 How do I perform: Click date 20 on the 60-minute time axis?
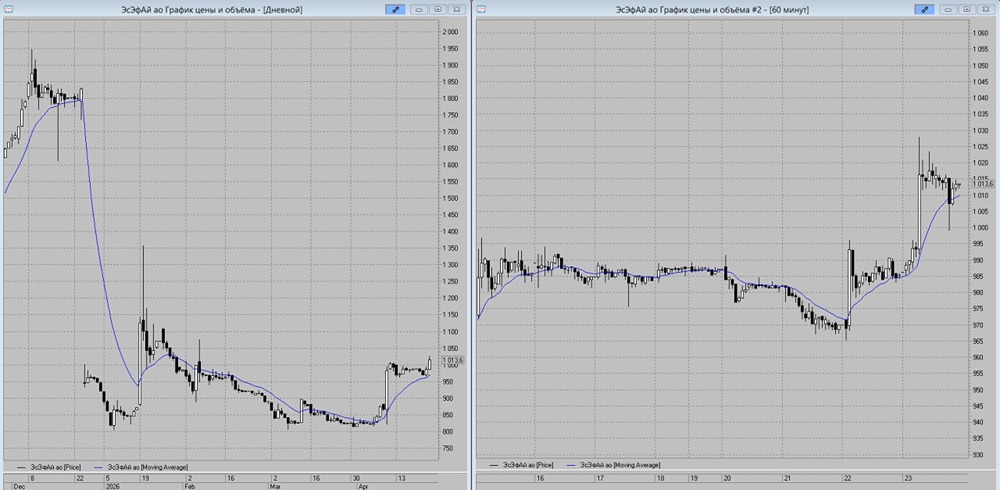(x=726, y=478)
